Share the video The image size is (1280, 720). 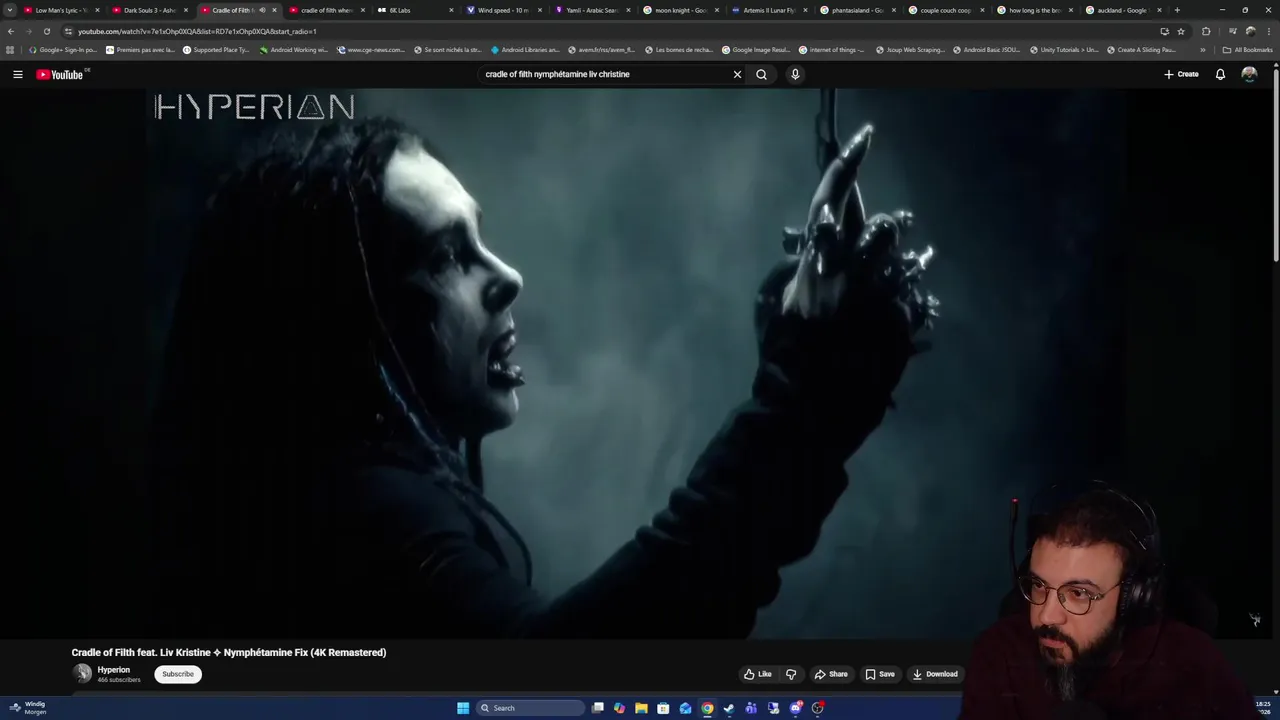831,674
